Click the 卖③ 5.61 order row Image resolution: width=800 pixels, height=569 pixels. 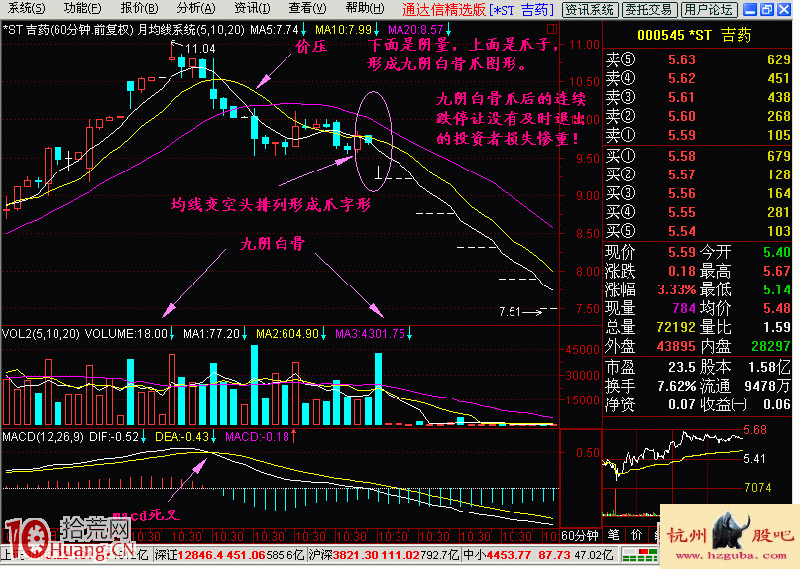tap(697, 97)
